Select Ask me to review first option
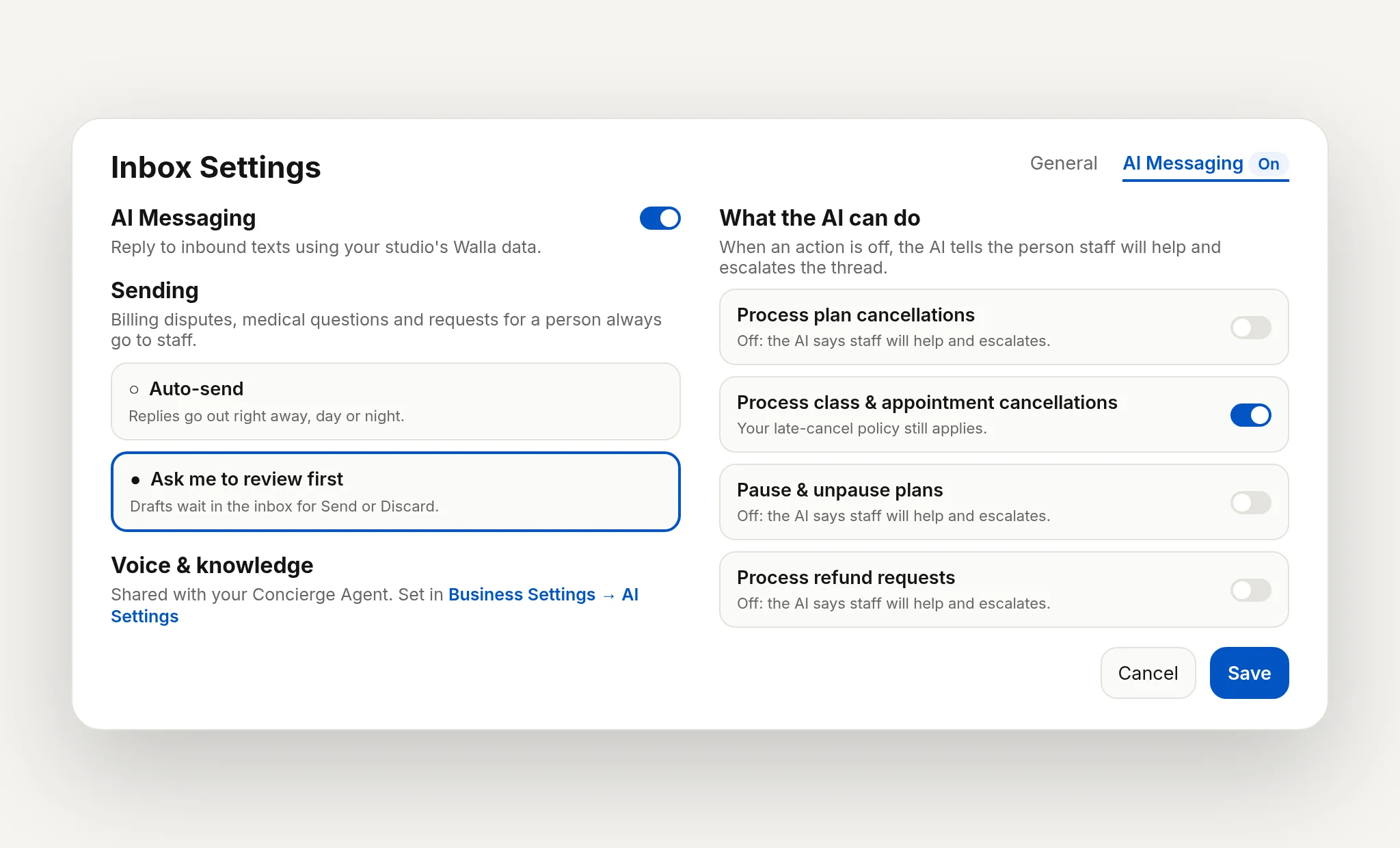Screen dimensions: 1400x848 395,491
